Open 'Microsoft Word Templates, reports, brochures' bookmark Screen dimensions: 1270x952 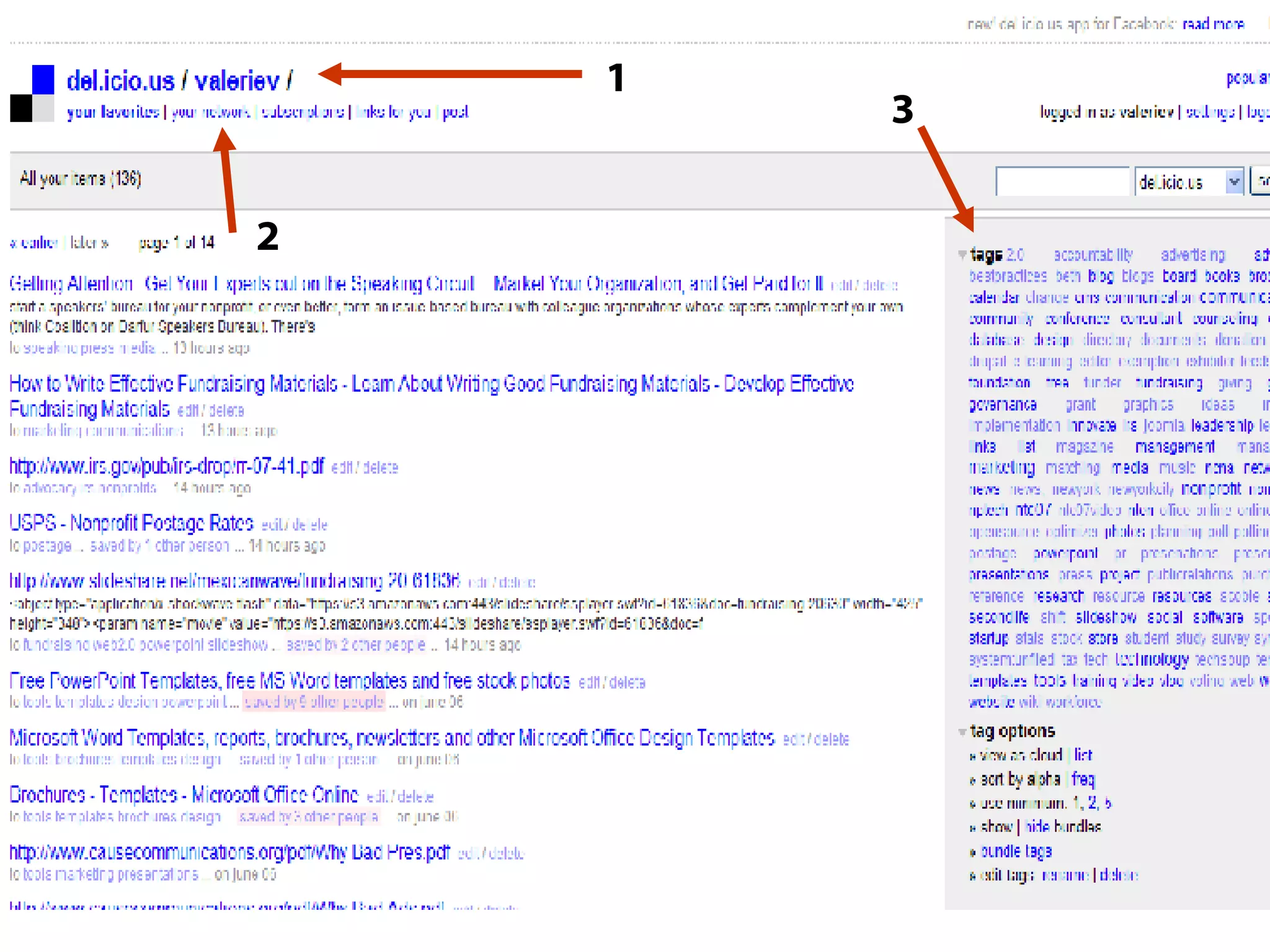(392, 738)
